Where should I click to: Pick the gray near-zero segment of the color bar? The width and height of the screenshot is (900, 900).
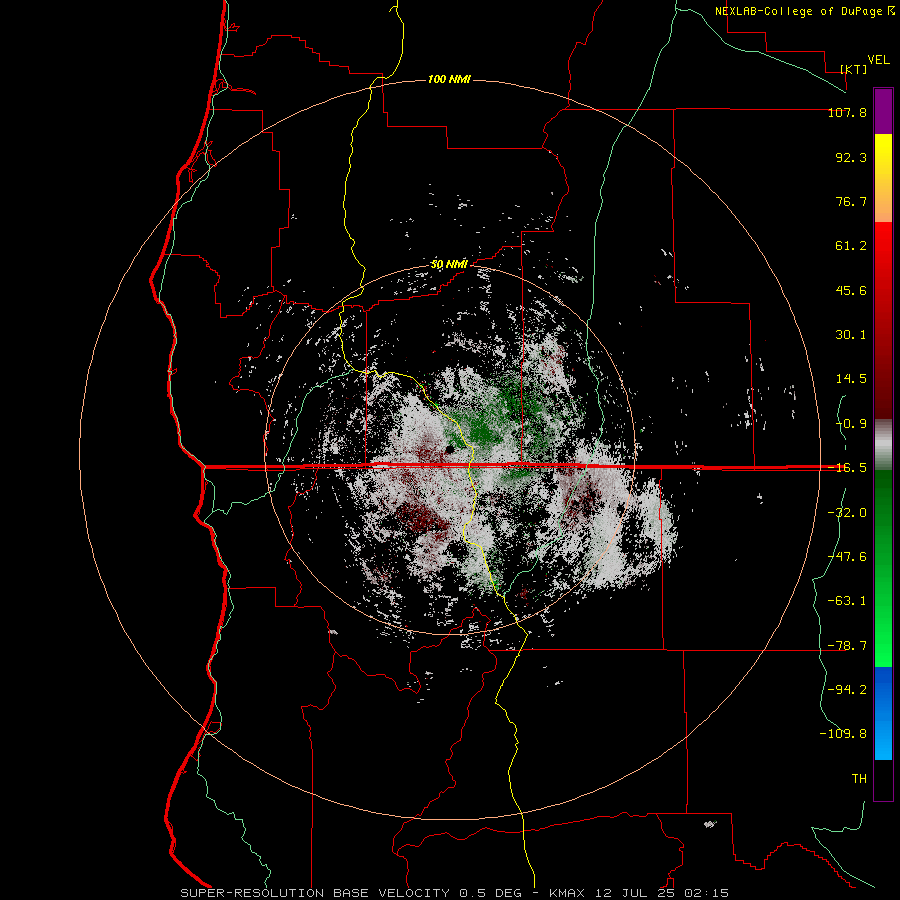tap(883, 445)
